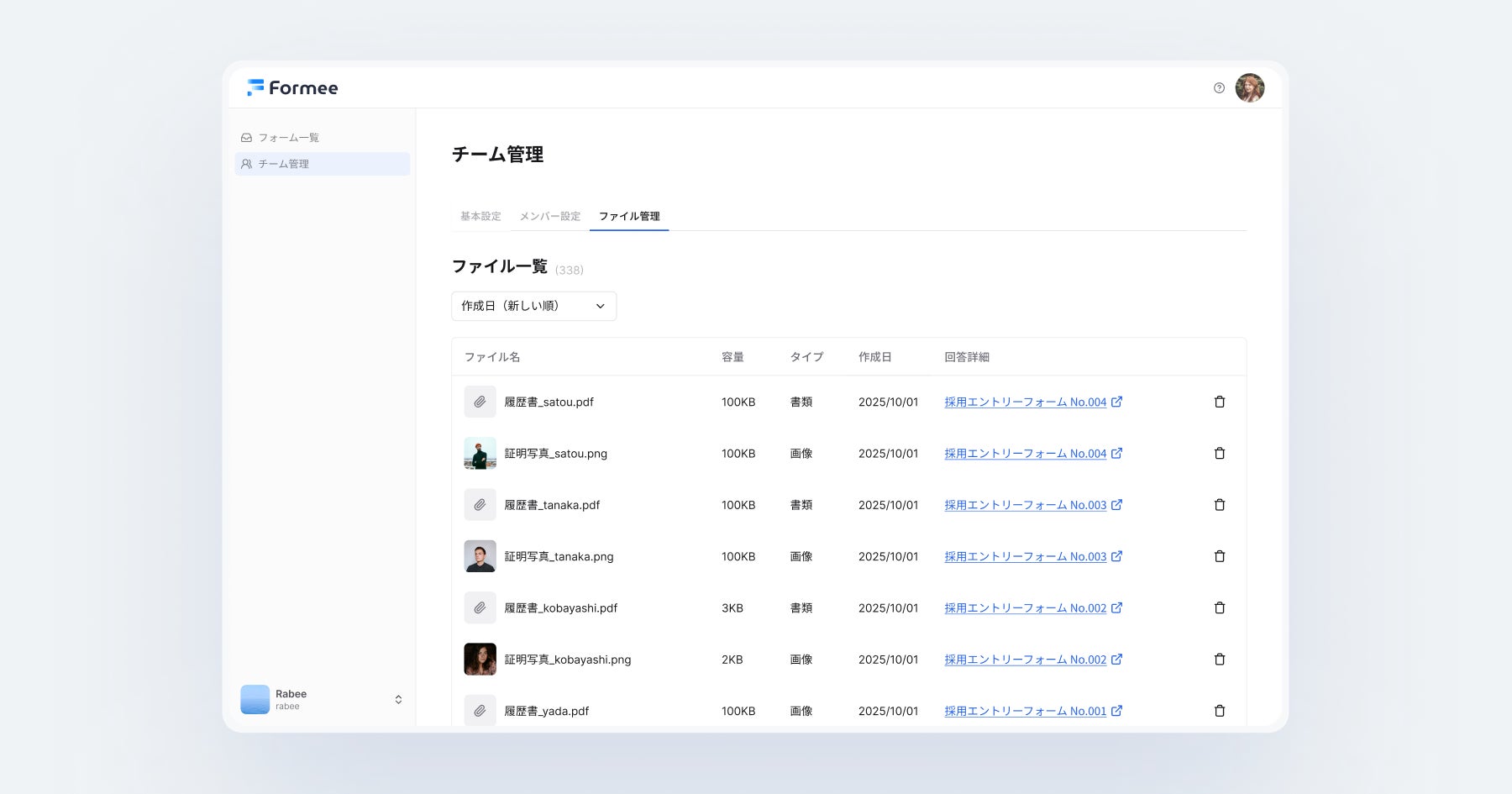The height and width of the screenshot is (794, 1512).
Task: Click paperclip icon for 履歴書_yada.pdf
Action: (480, 711)
